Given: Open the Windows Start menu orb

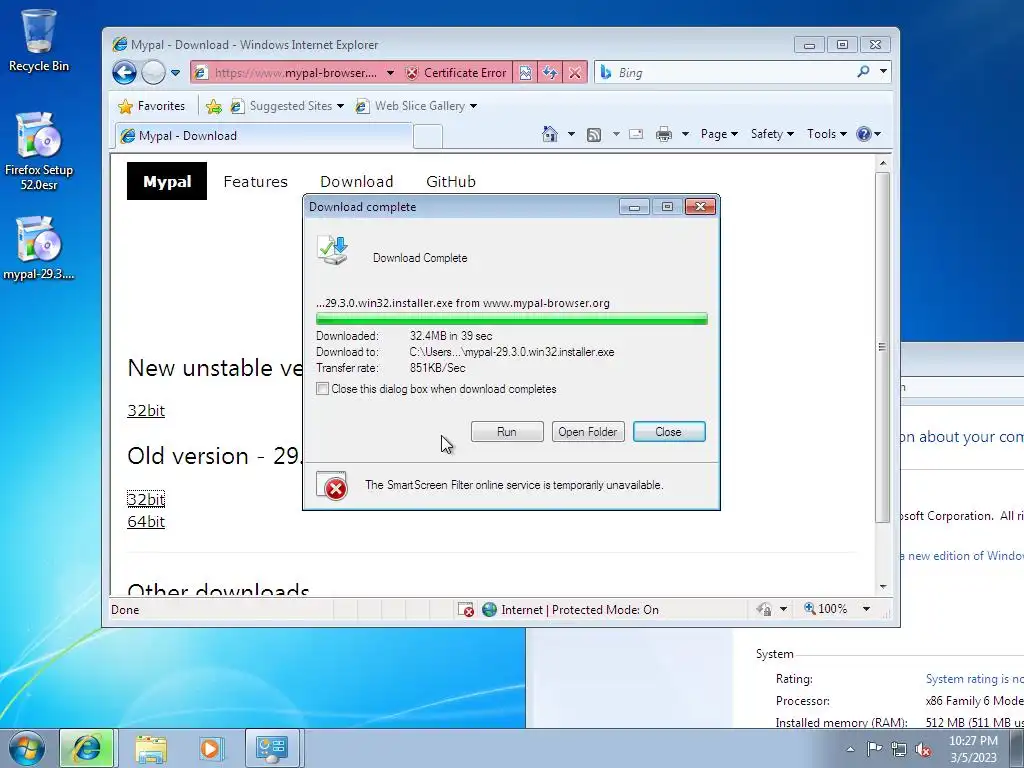Looking at the screenshot, I should [x=27, y=748].
